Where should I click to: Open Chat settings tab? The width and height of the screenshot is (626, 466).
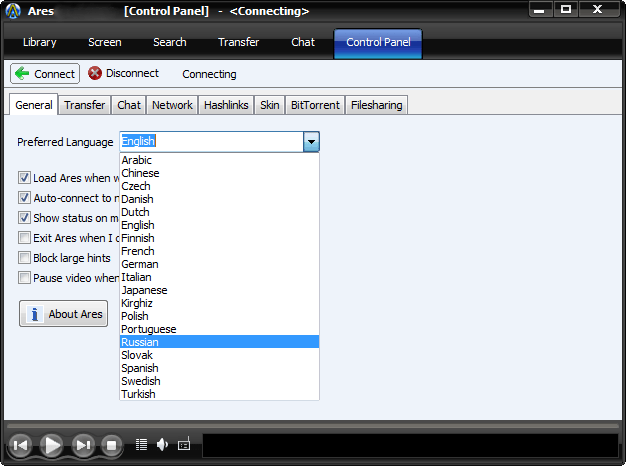tap(129, 105)
